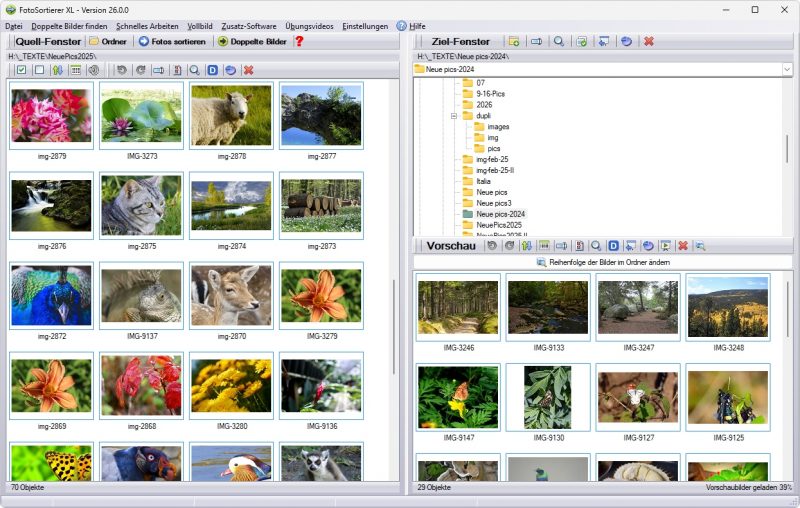The width and height of the screenshot is (800, 508).
Task: Rotate left using Vorschau toolbar icon
Action: click(492, 246)
